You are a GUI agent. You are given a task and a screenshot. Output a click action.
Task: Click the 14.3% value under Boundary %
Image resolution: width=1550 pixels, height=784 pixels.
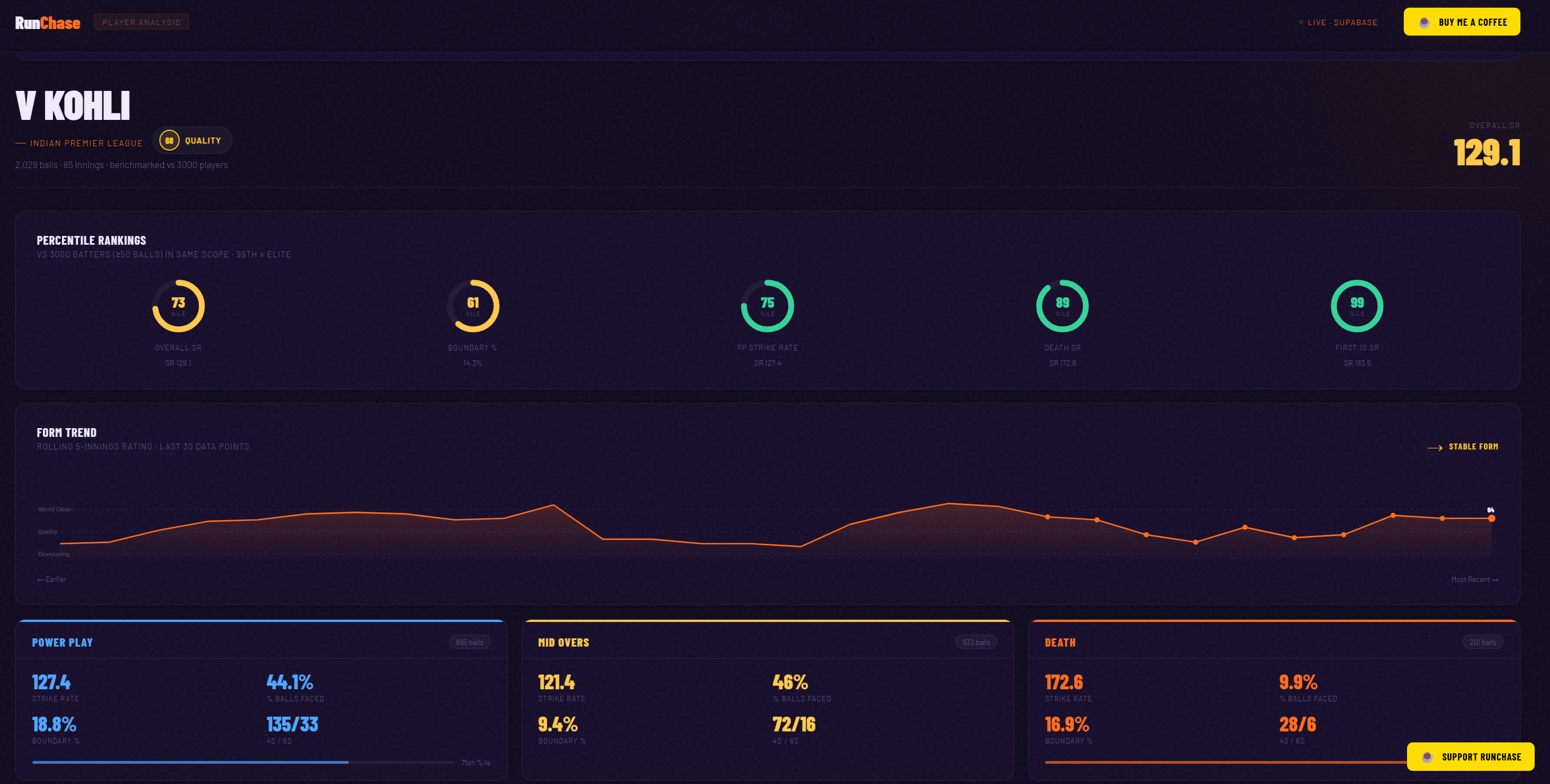pyautogui.click(x=472, y=363)
